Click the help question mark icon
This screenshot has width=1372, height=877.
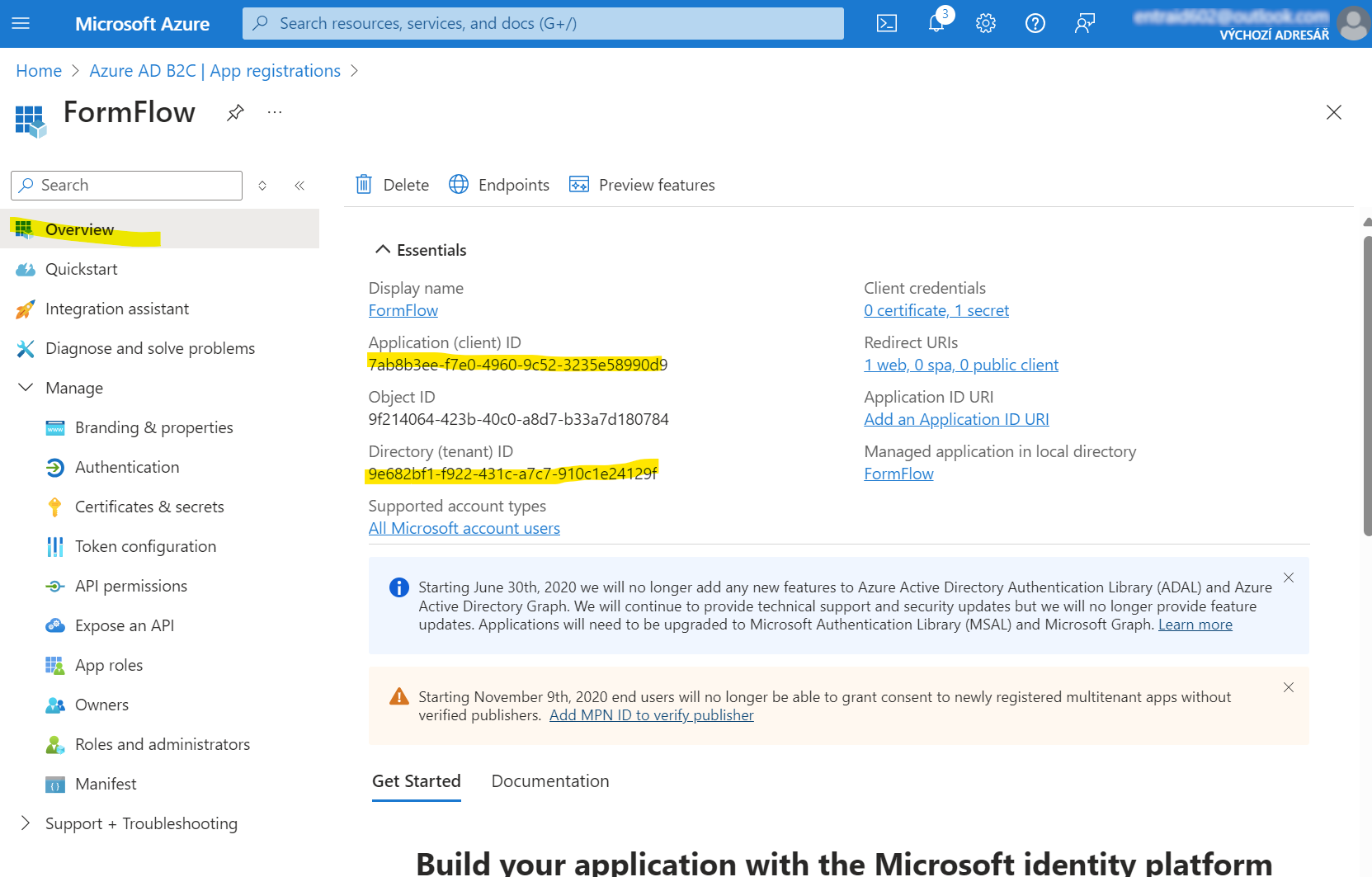click(1035, 24)
